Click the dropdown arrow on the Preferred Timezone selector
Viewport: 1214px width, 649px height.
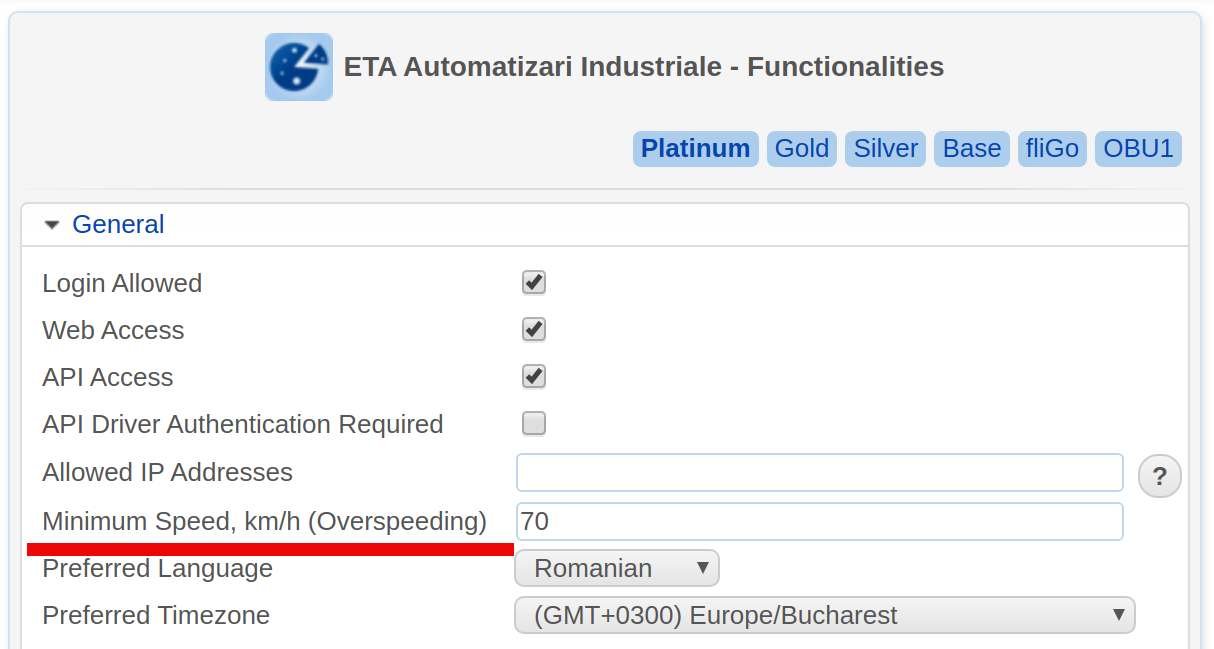click(1117, 615)
